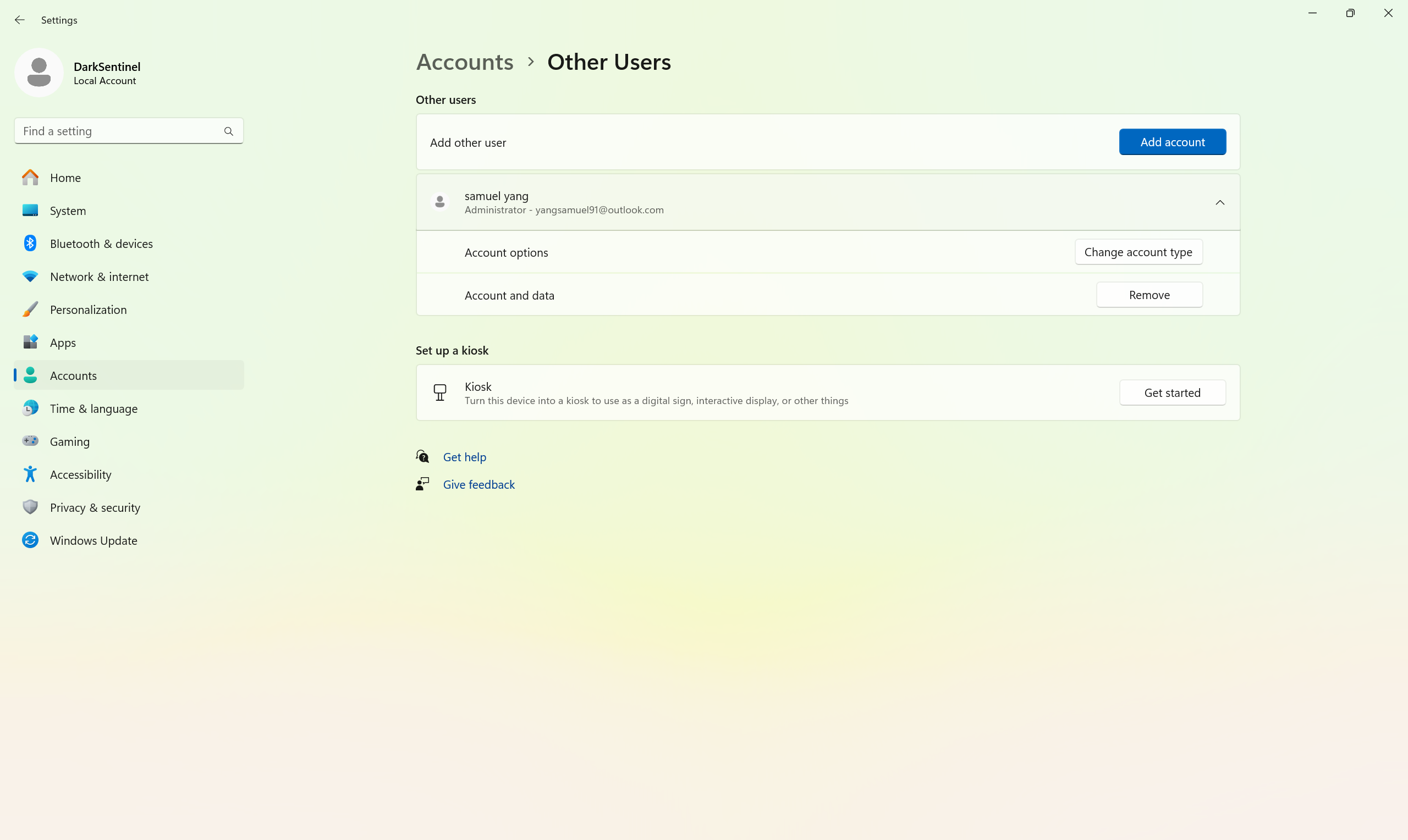
Task: Click the Accessibility figure icon
Action: [30, 474]
